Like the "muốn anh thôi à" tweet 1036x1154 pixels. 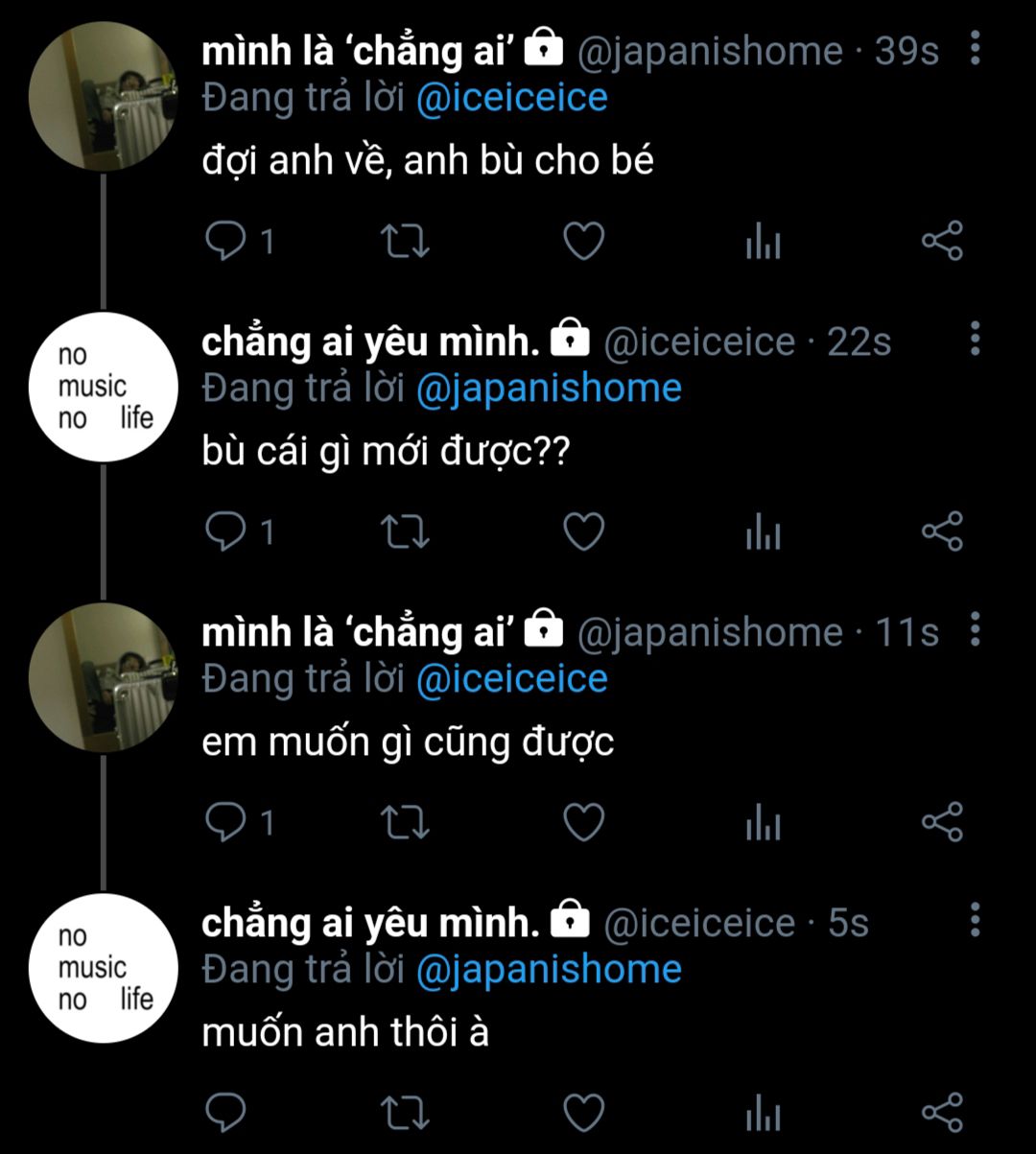(582, 1113)
